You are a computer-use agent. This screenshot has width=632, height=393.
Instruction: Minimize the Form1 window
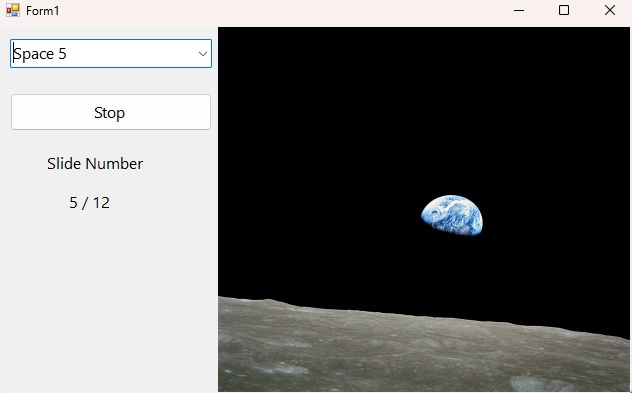[x=519, y=10]
